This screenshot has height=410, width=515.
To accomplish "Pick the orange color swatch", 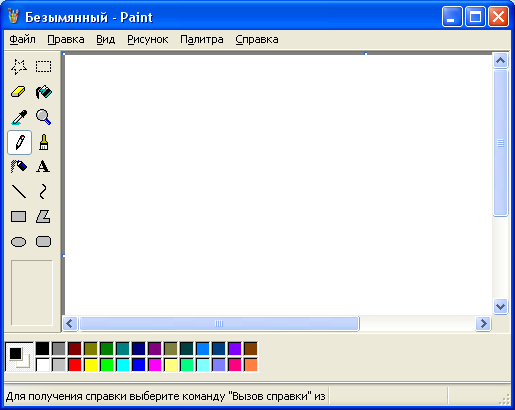I will tap(251, 365).
